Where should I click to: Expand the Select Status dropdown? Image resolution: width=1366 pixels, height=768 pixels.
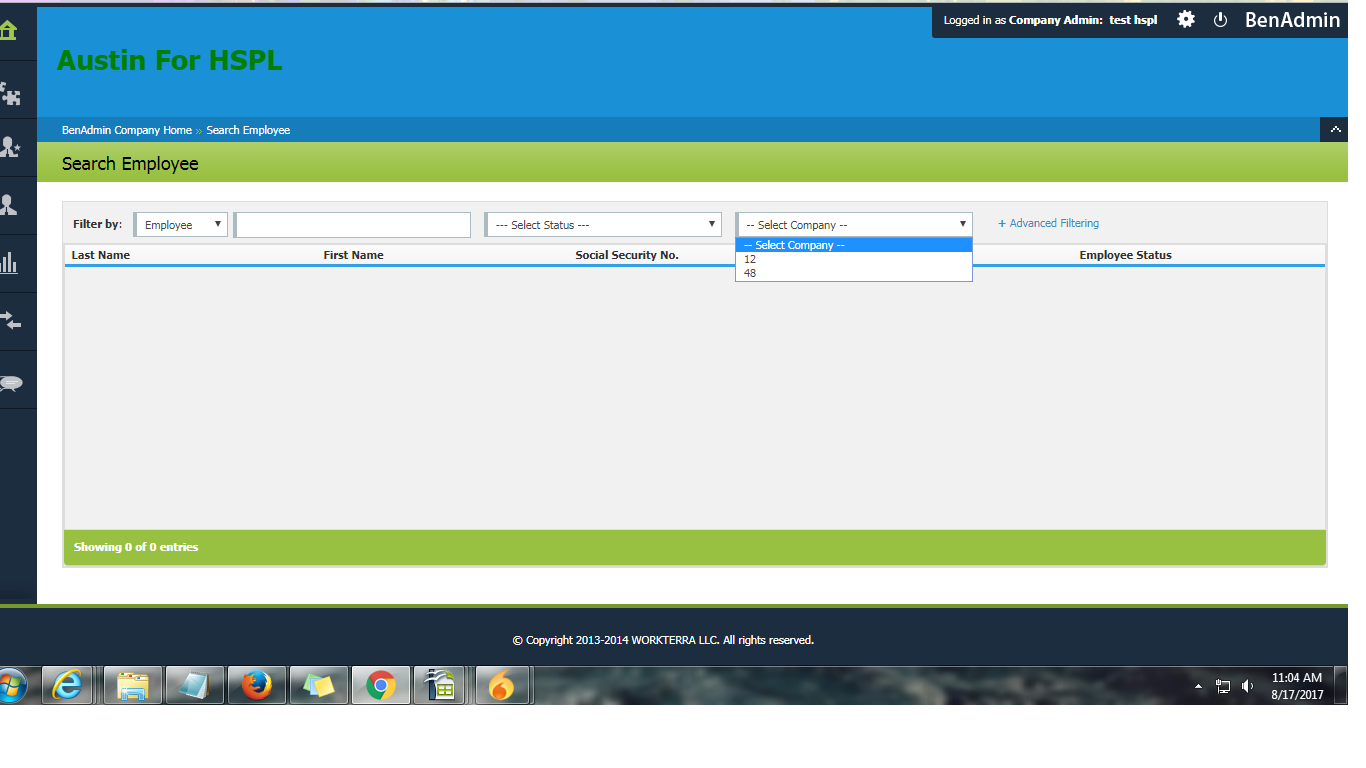pyautogui.click(x=604, y=225)
